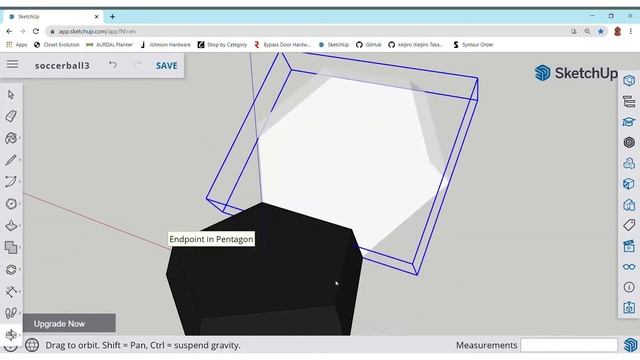Open the first GitHub bookmark
This screenshot has height=360, width=640.
click(369, 45)
